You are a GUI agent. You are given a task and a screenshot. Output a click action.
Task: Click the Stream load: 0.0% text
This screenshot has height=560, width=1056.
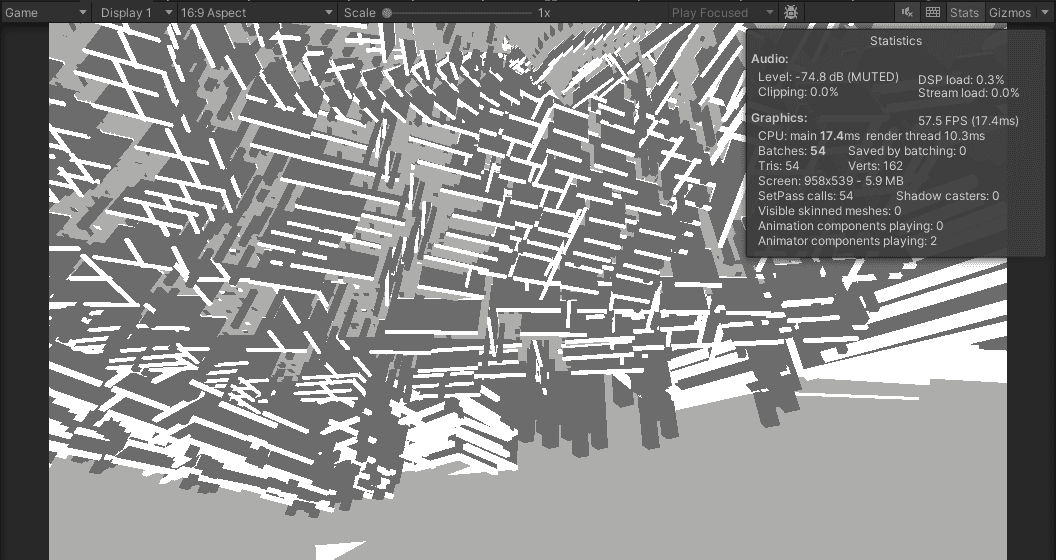pos(968,93)
